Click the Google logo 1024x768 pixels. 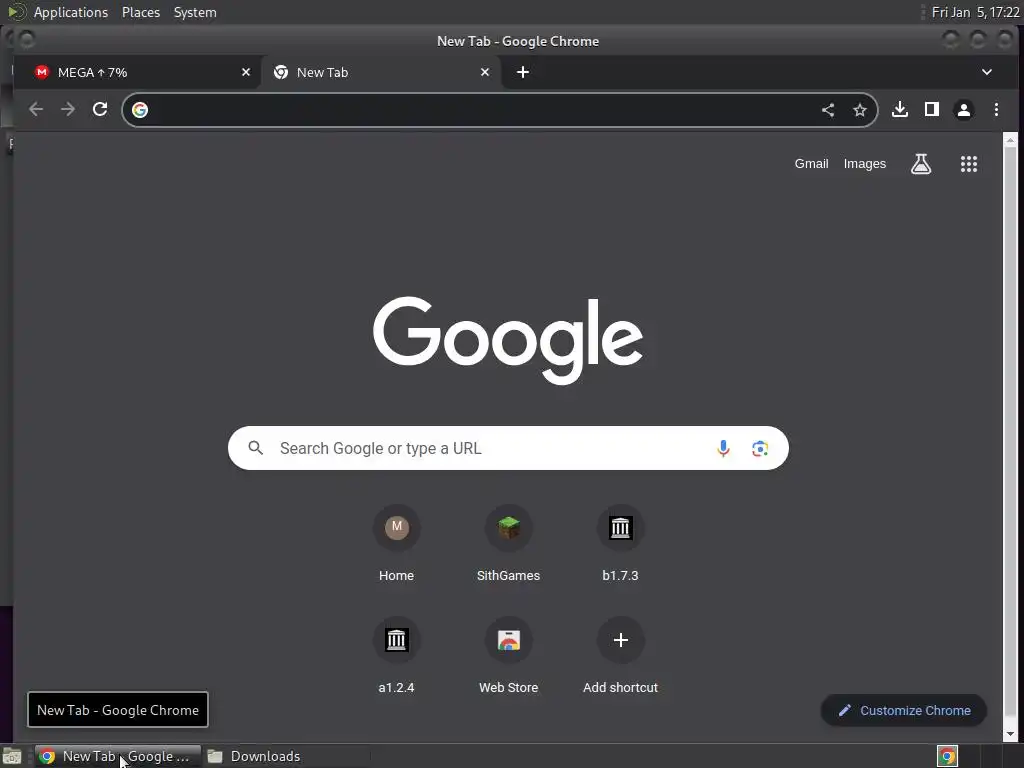click(508, 340)
